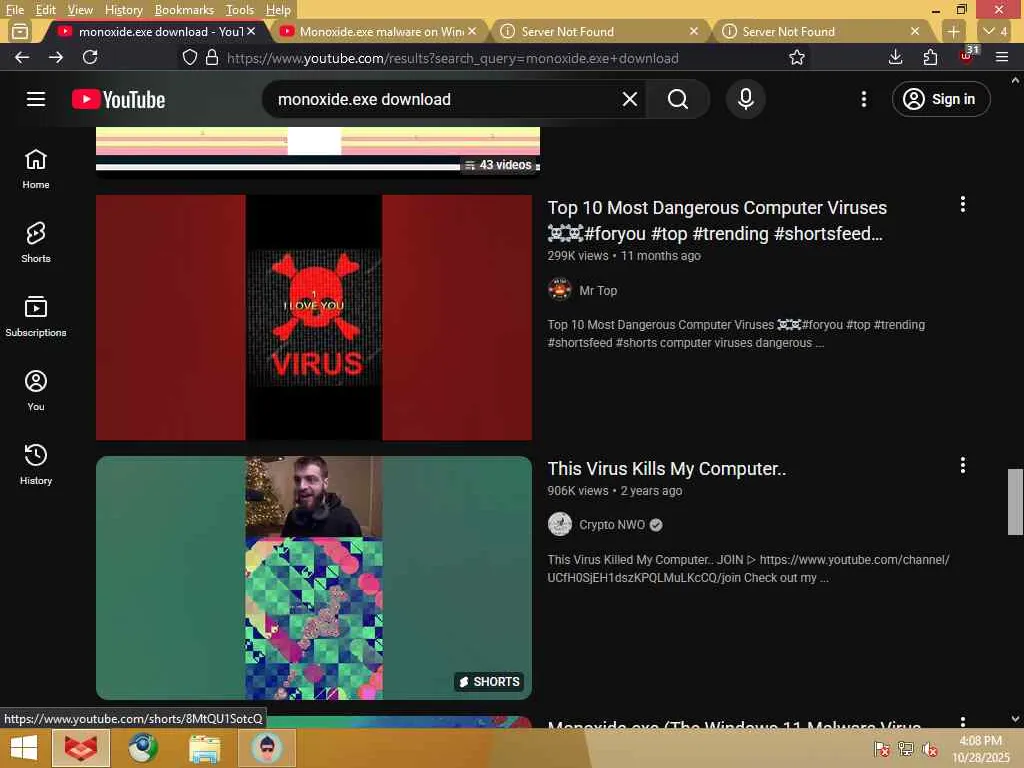Go to Home in the sidebar
The width and height of the screenshot is (1024, 768).
[36, 169]
